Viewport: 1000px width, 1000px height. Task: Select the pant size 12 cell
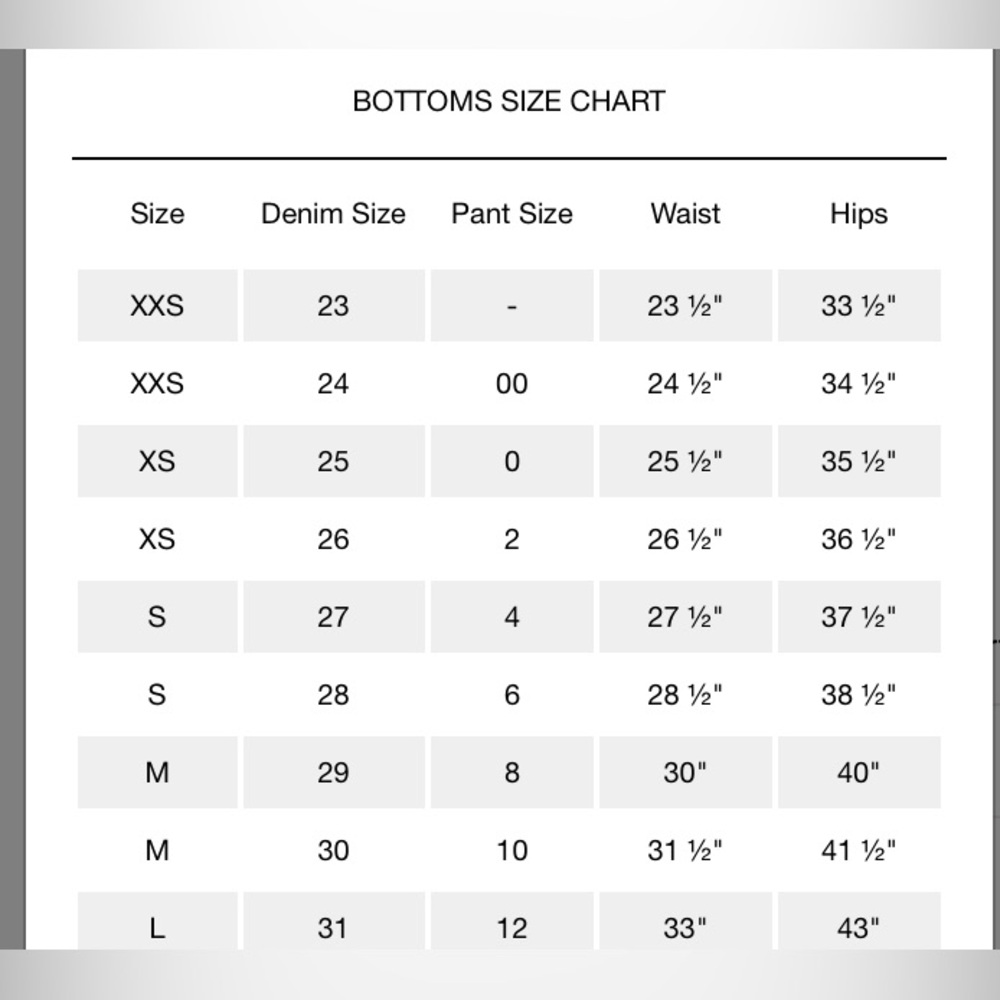512,921
